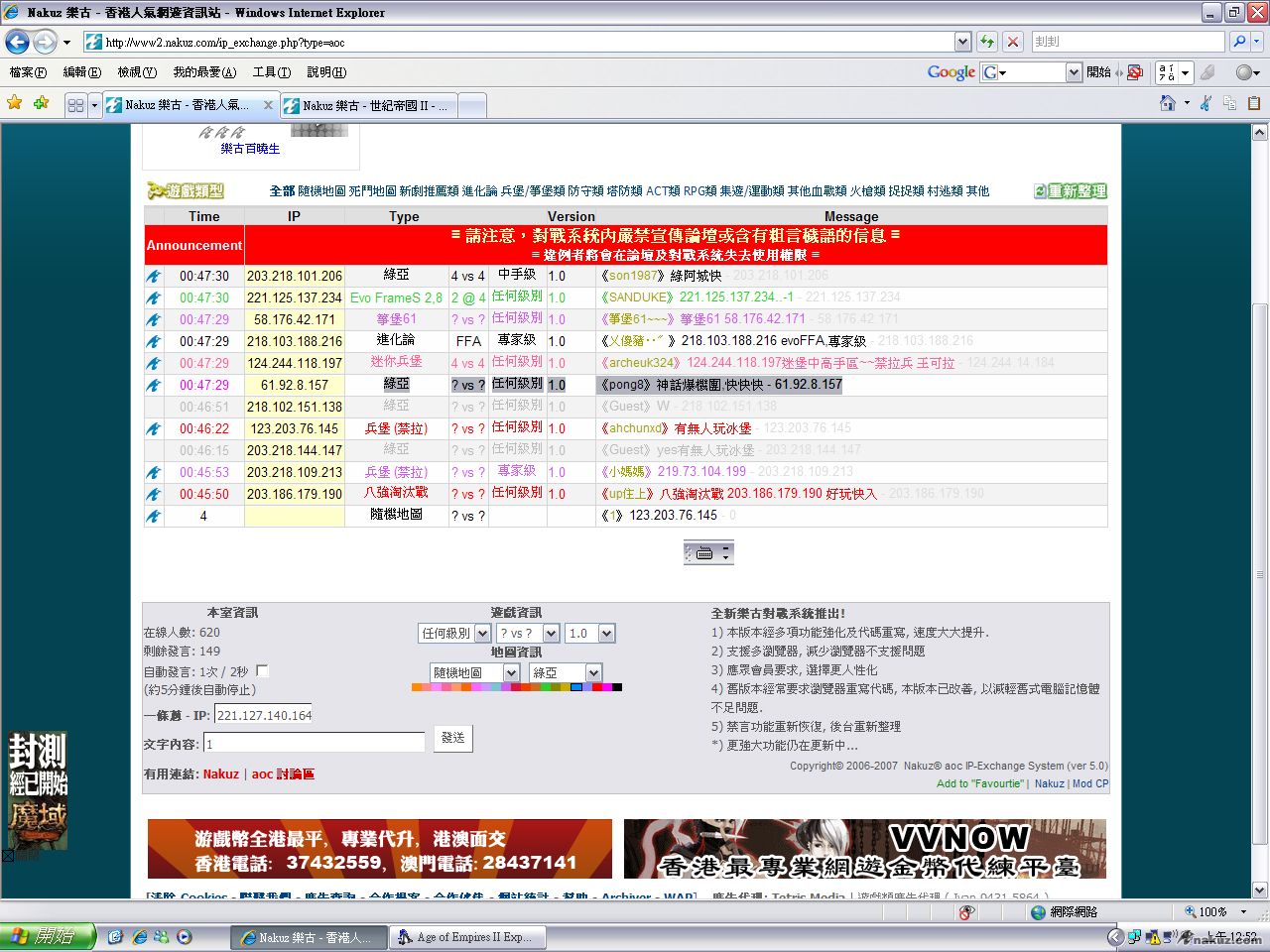Switch to Age of Empires II taskbar window
The height and width of the screenshot is (952, 1270).
[465, 937]
